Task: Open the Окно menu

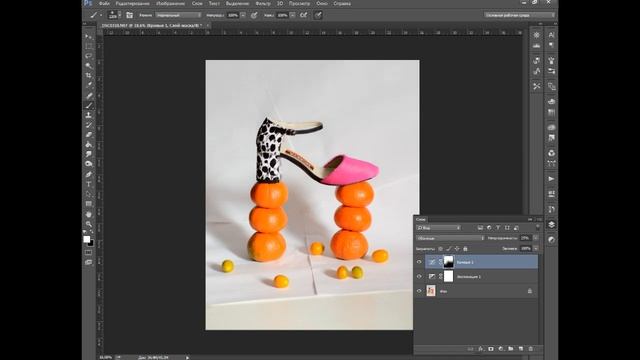Action: pos(322,3)
